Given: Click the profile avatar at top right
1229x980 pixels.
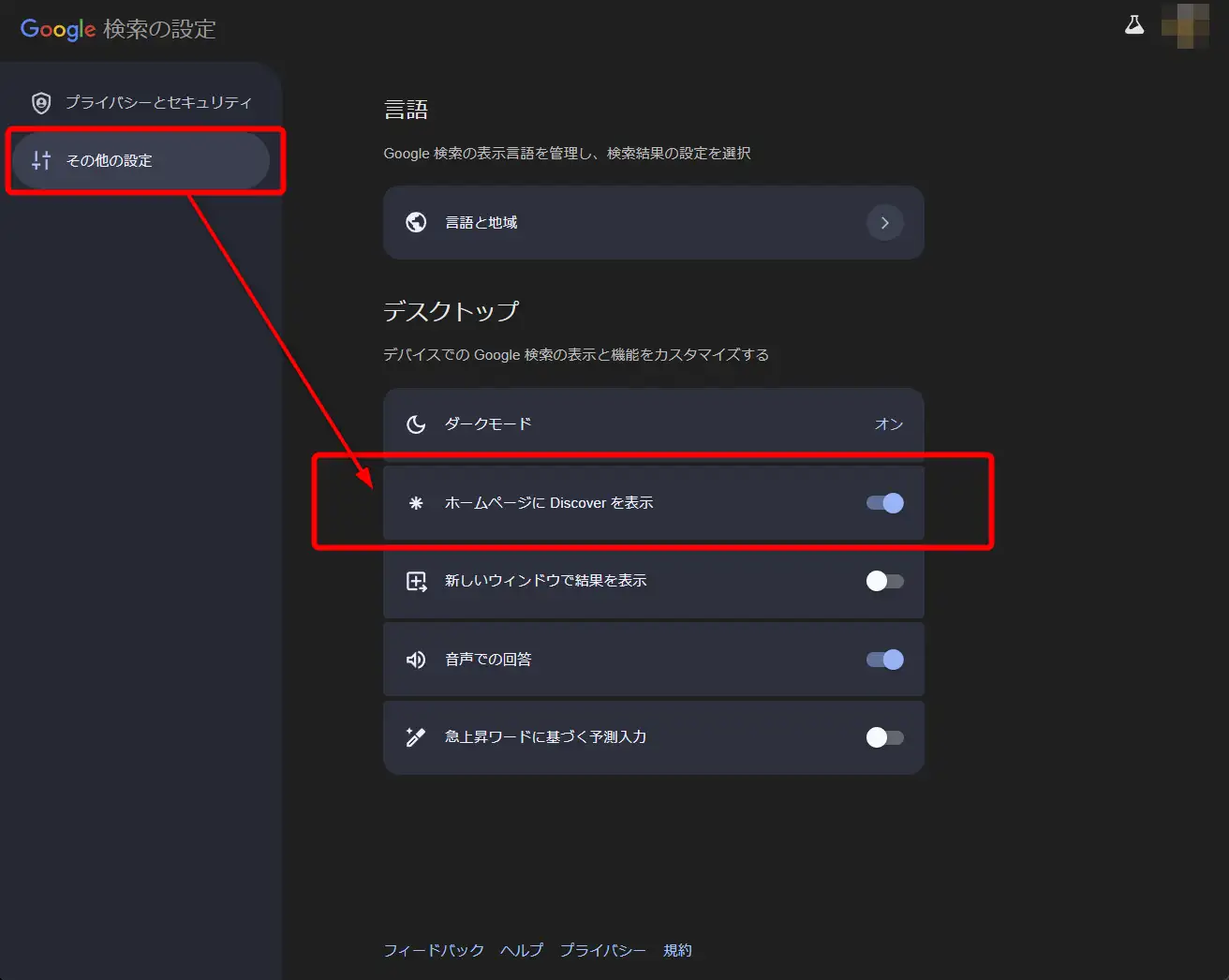Looking at the screenshot, I should click(1184, 25).
